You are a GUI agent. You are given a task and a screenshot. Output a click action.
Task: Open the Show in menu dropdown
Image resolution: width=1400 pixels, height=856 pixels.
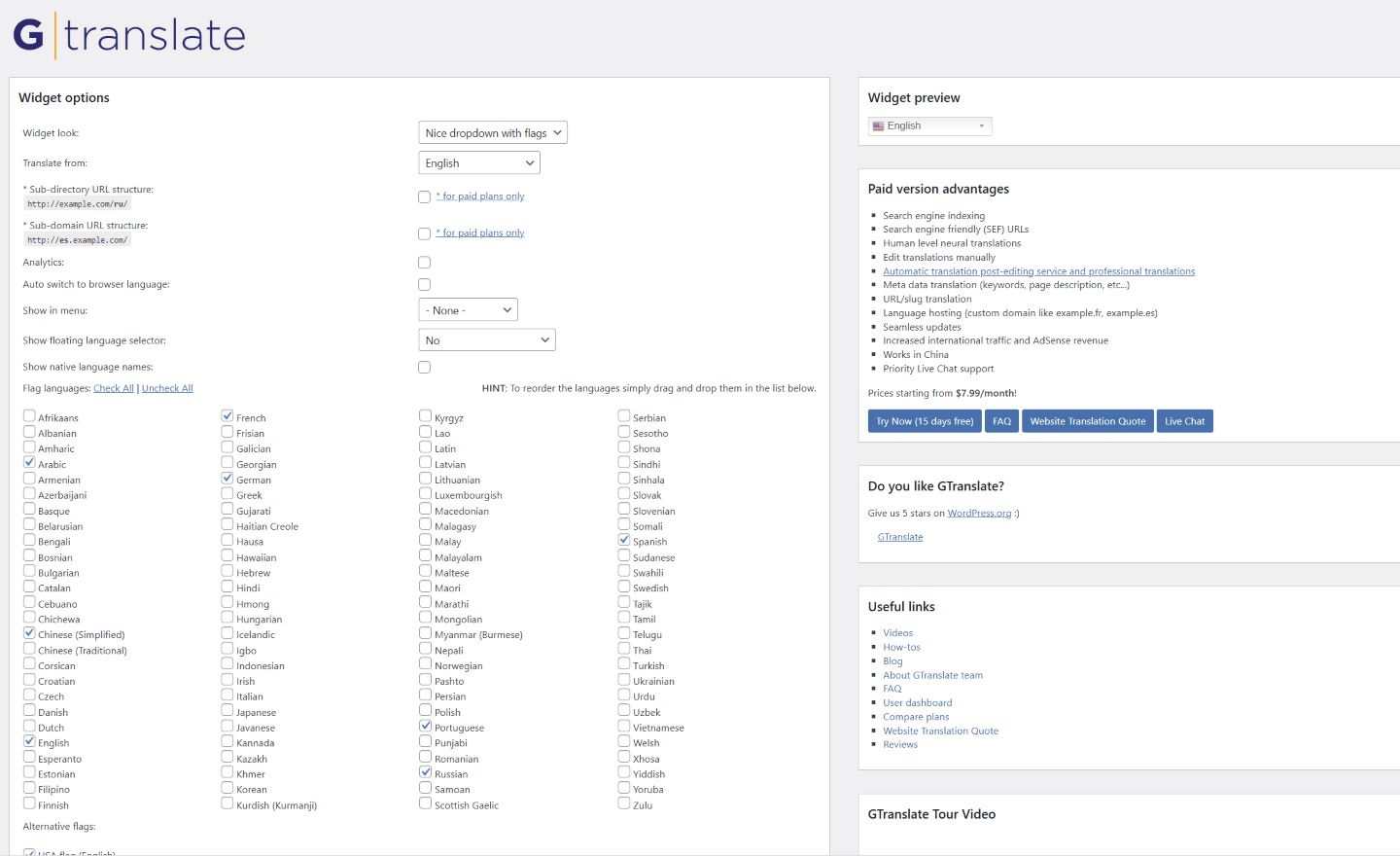click(468, 310)
